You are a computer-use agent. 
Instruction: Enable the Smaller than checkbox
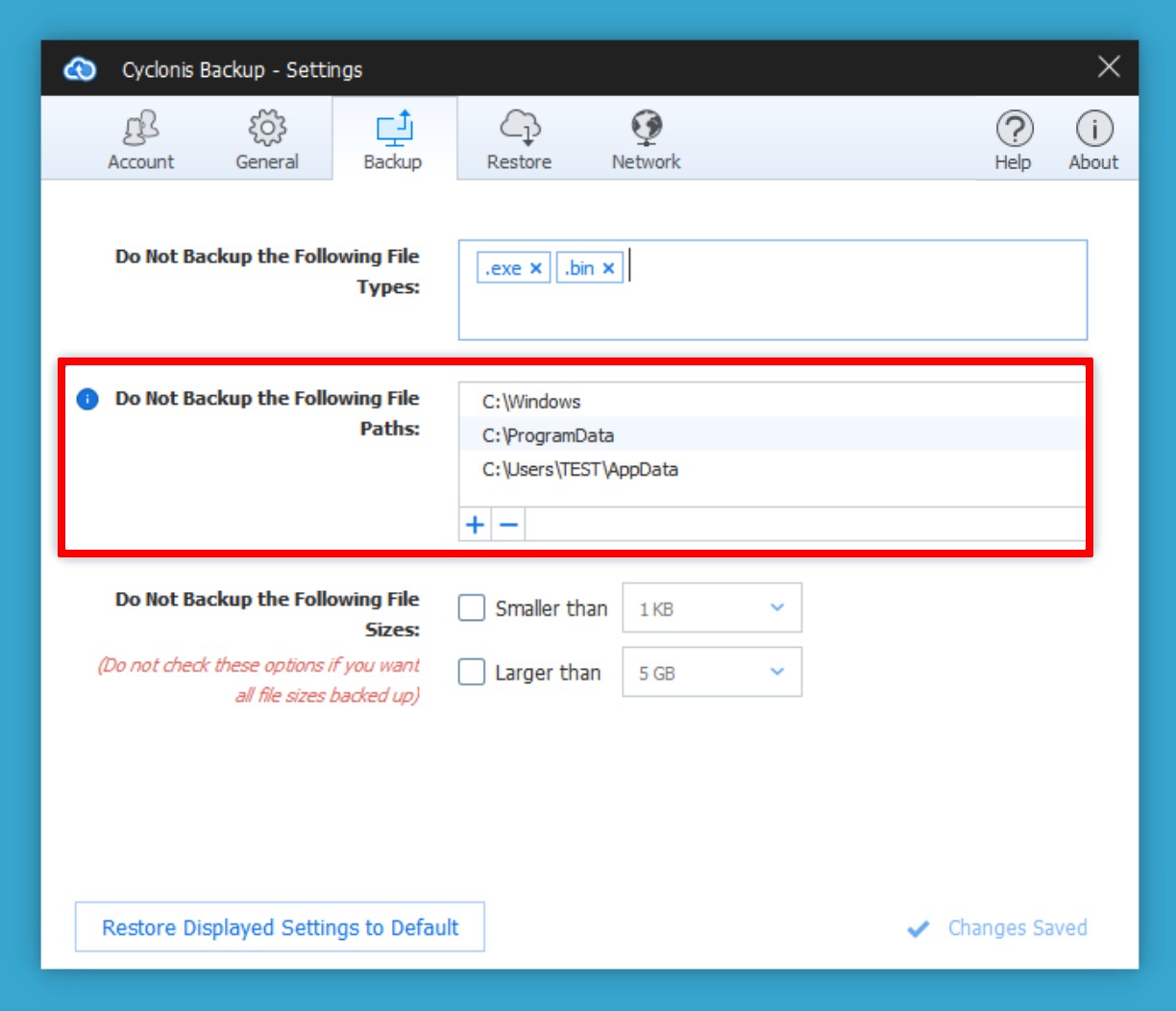(472, 608)
